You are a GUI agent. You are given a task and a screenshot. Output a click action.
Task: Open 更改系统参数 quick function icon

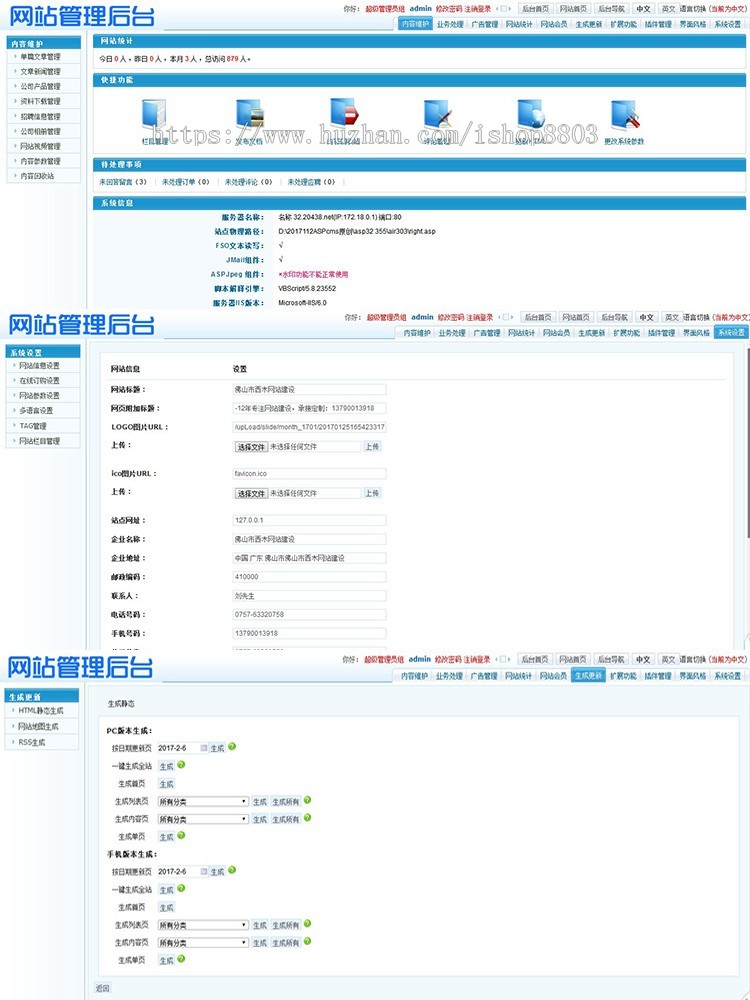625,115
